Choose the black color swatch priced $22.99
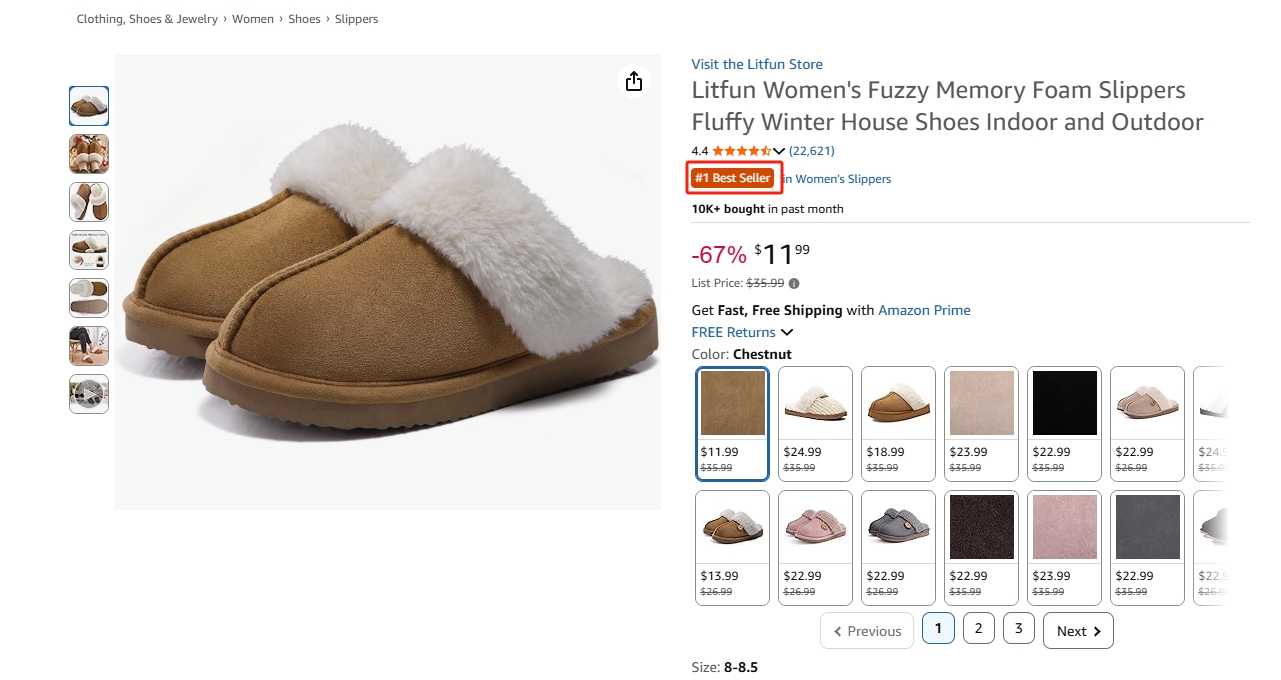 tap(1065, 423)
